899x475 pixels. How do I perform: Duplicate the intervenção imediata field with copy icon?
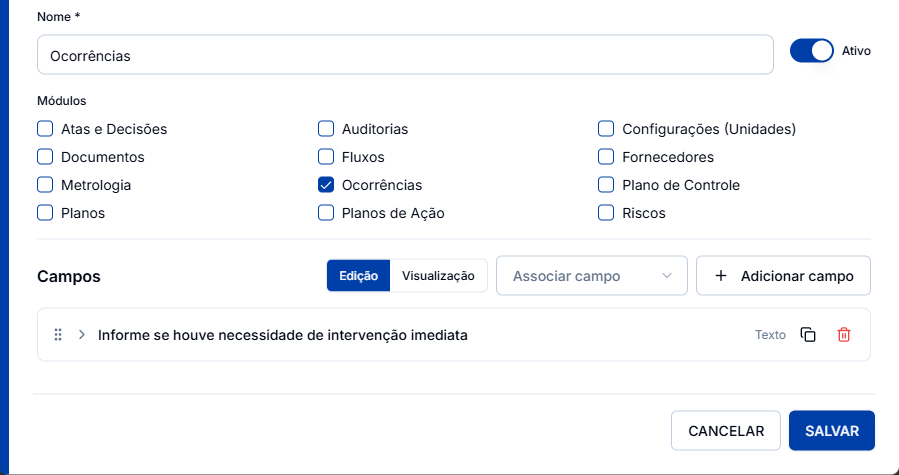tap(808, 334)
